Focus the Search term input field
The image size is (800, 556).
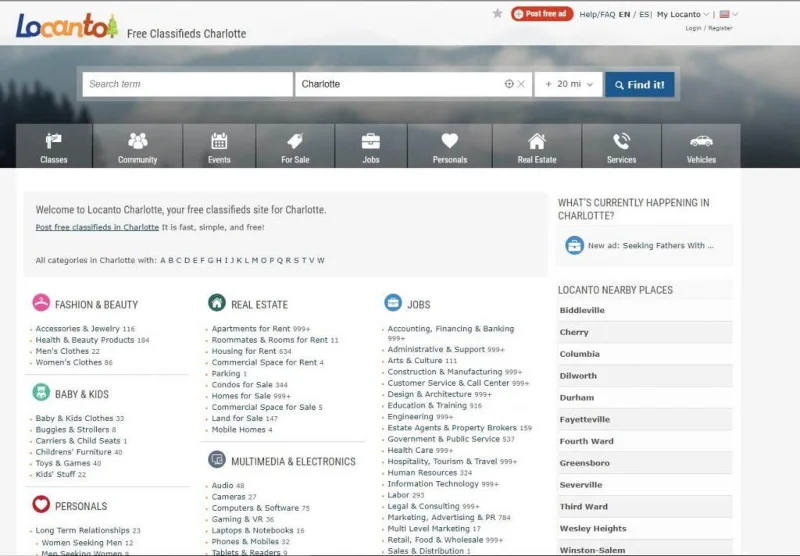[188, 84]
